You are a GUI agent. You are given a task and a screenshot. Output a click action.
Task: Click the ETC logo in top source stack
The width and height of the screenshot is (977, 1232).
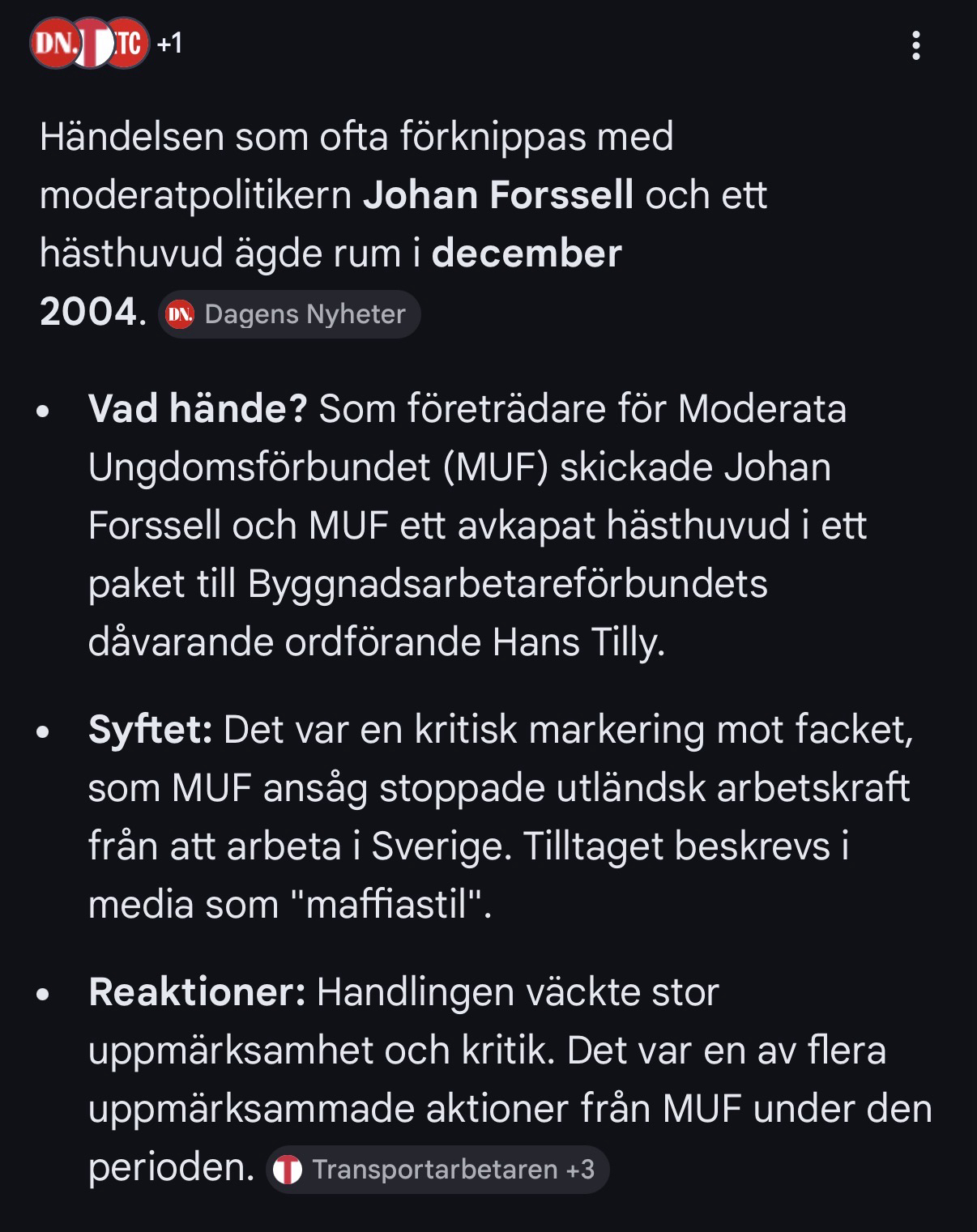(x=129, y=43)
